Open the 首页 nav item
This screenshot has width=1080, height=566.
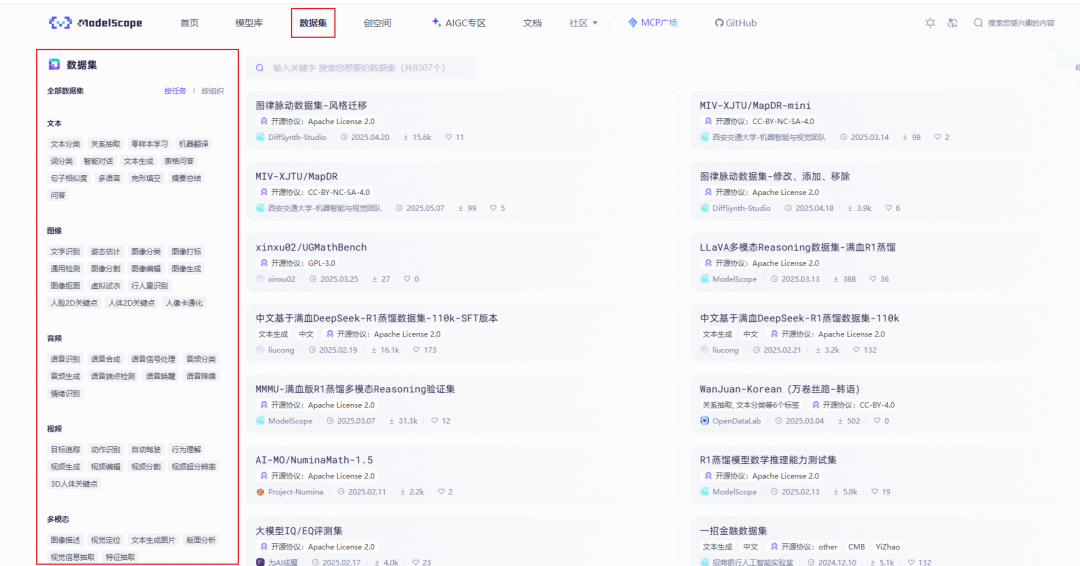click(x=189, y=23)
